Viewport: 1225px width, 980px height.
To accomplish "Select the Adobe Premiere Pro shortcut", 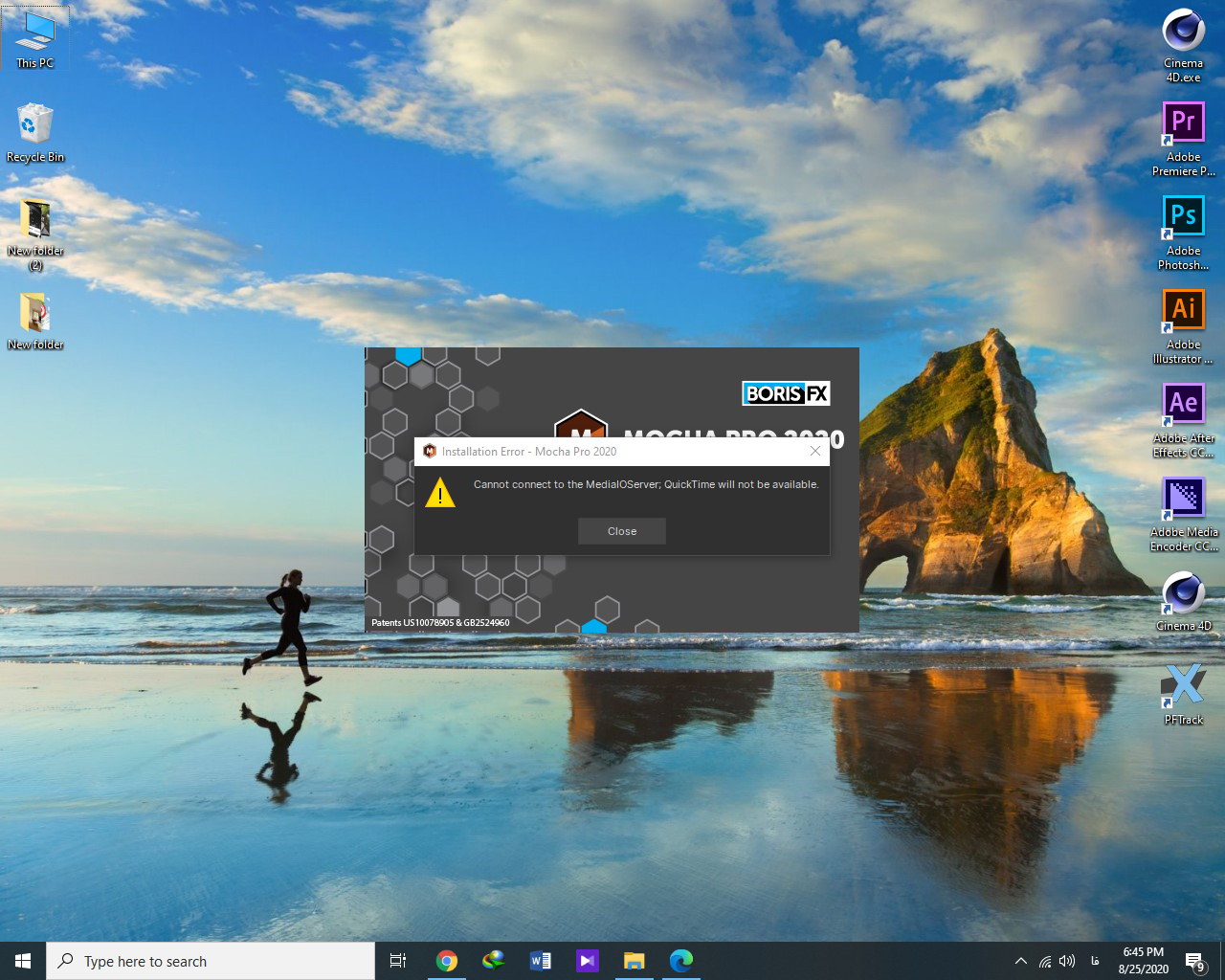I will (1184, 139).
